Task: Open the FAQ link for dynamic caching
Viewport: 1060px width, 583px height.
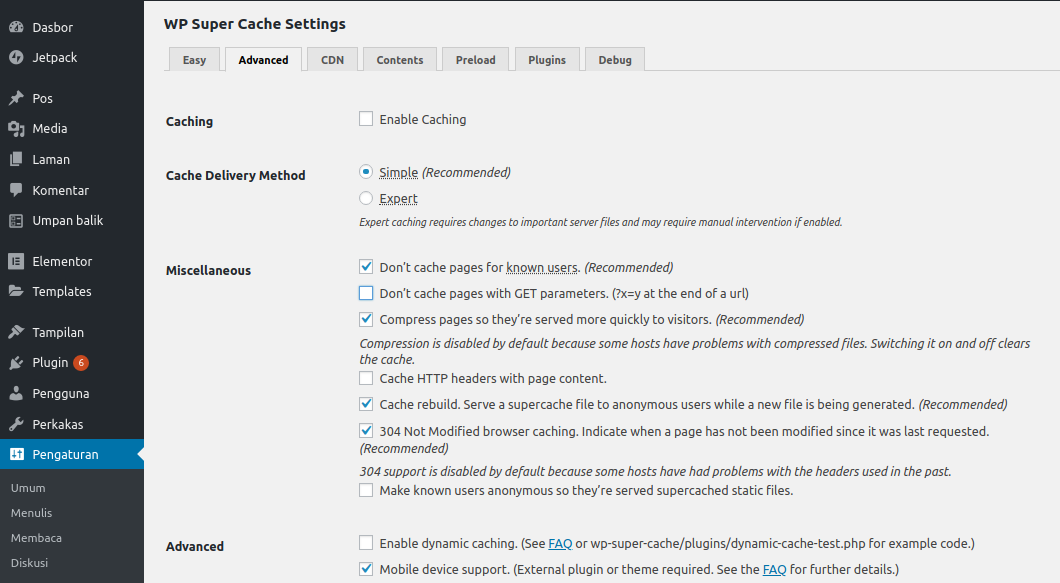Action: (560, 544)
